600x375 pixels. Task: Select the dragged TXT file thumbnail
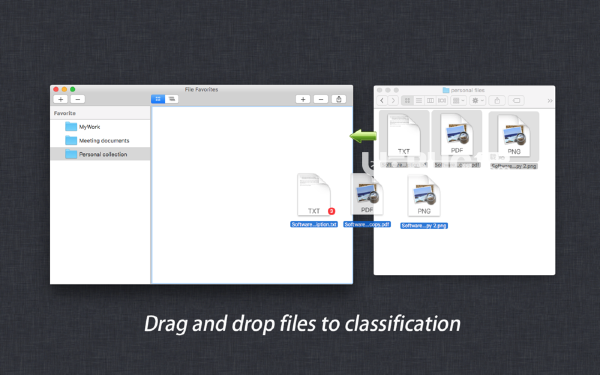[x=314, y=195]
